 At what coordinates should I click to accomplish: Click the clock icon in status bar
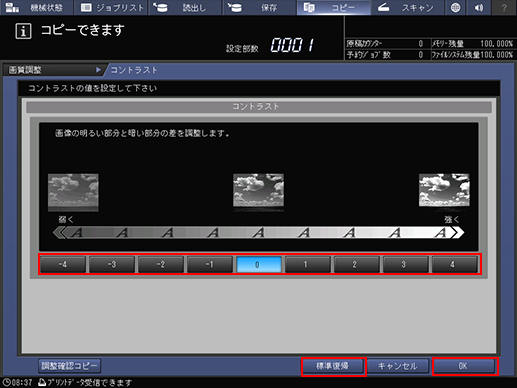pos(7,382)
